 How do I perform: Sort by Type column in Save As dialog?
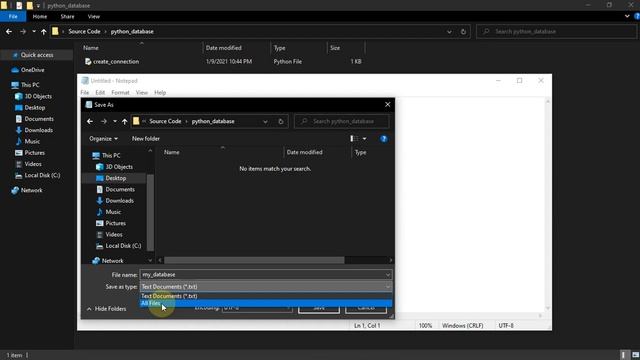pyautogui.click(x=360, y=152)
